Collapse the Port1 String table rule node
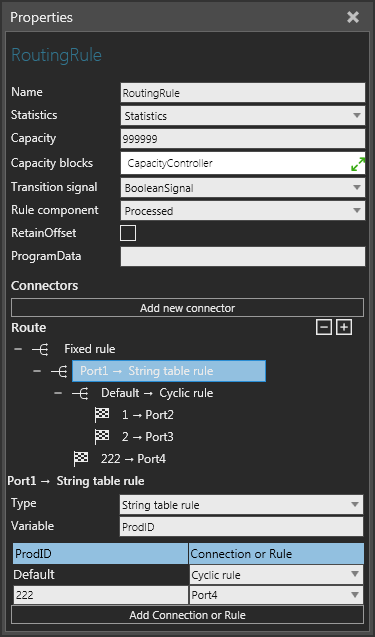 tap(37, 371)
